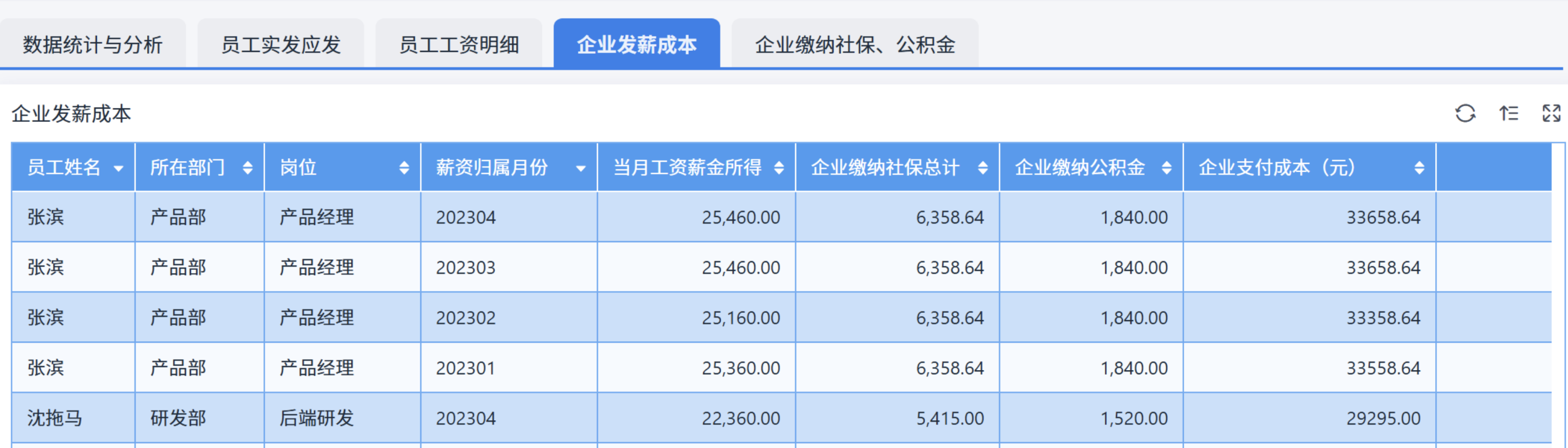Sort by 企业缴纳社保总计 column arrows
Viewport: 1568px width, 448px height.
[983, 167]
